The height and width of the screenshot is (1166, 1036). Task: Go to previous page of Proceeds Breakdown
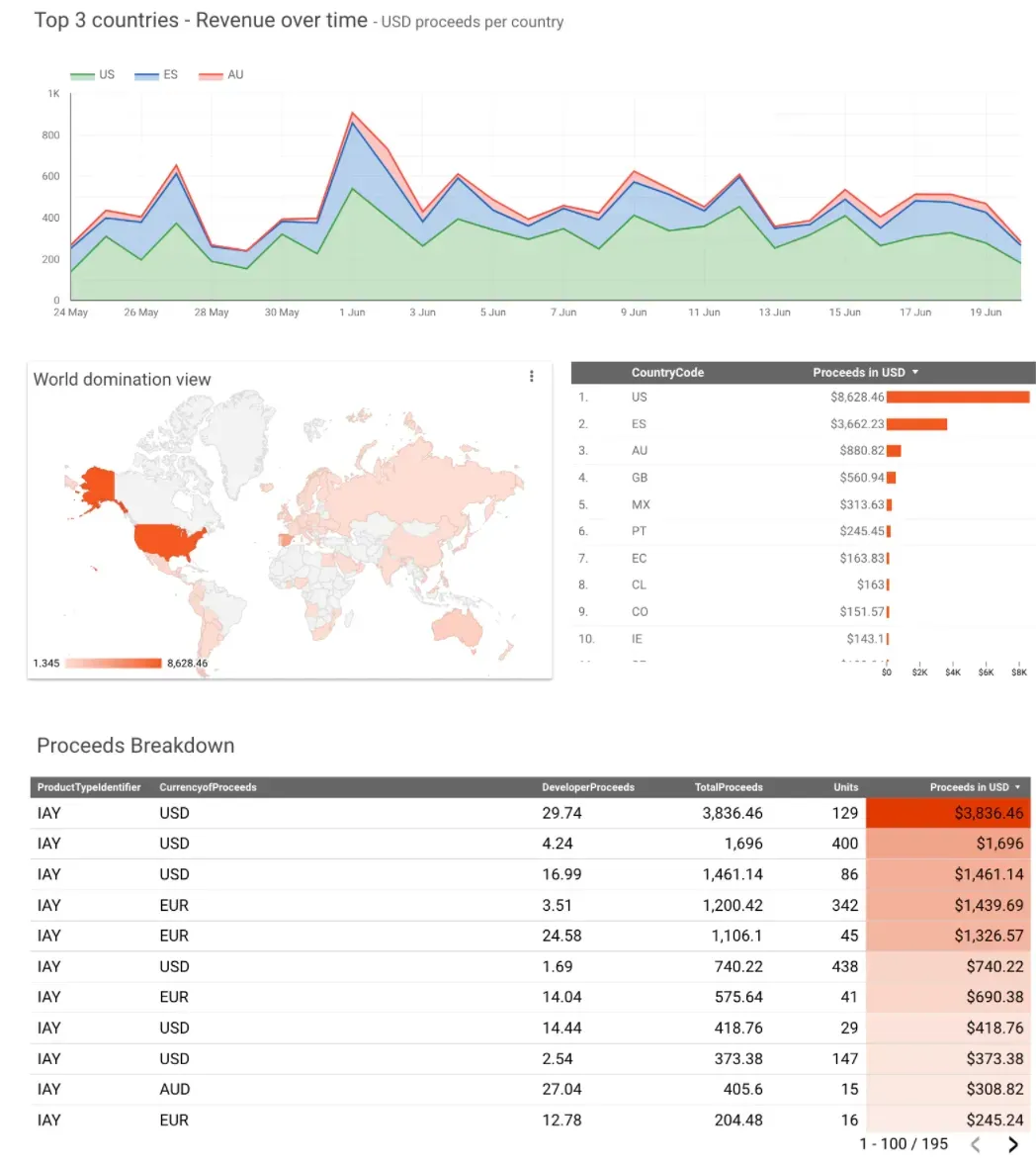976,1144
